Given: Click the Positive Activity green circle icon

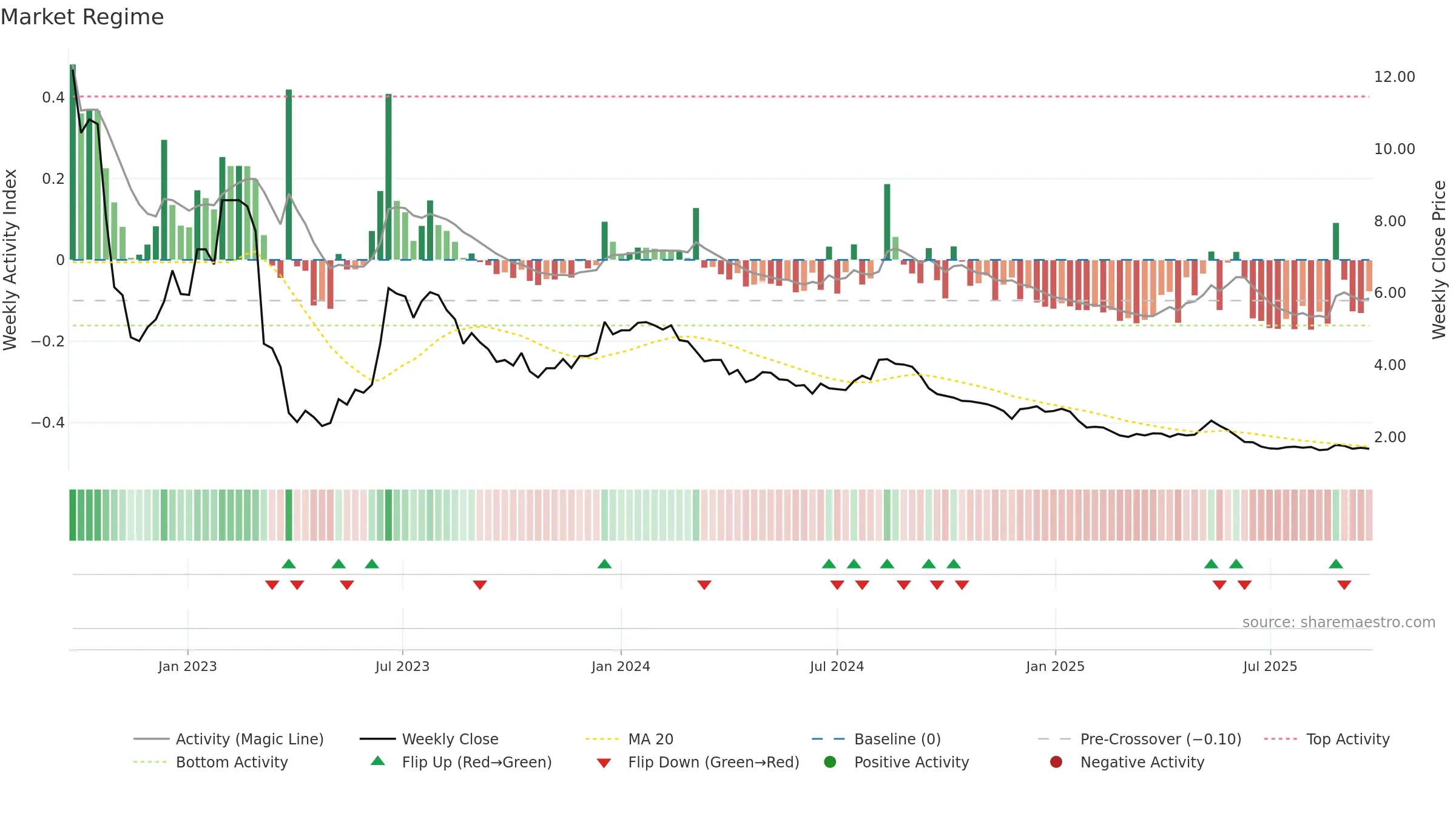Looking at the screenshot, I should tap(831, 762).
